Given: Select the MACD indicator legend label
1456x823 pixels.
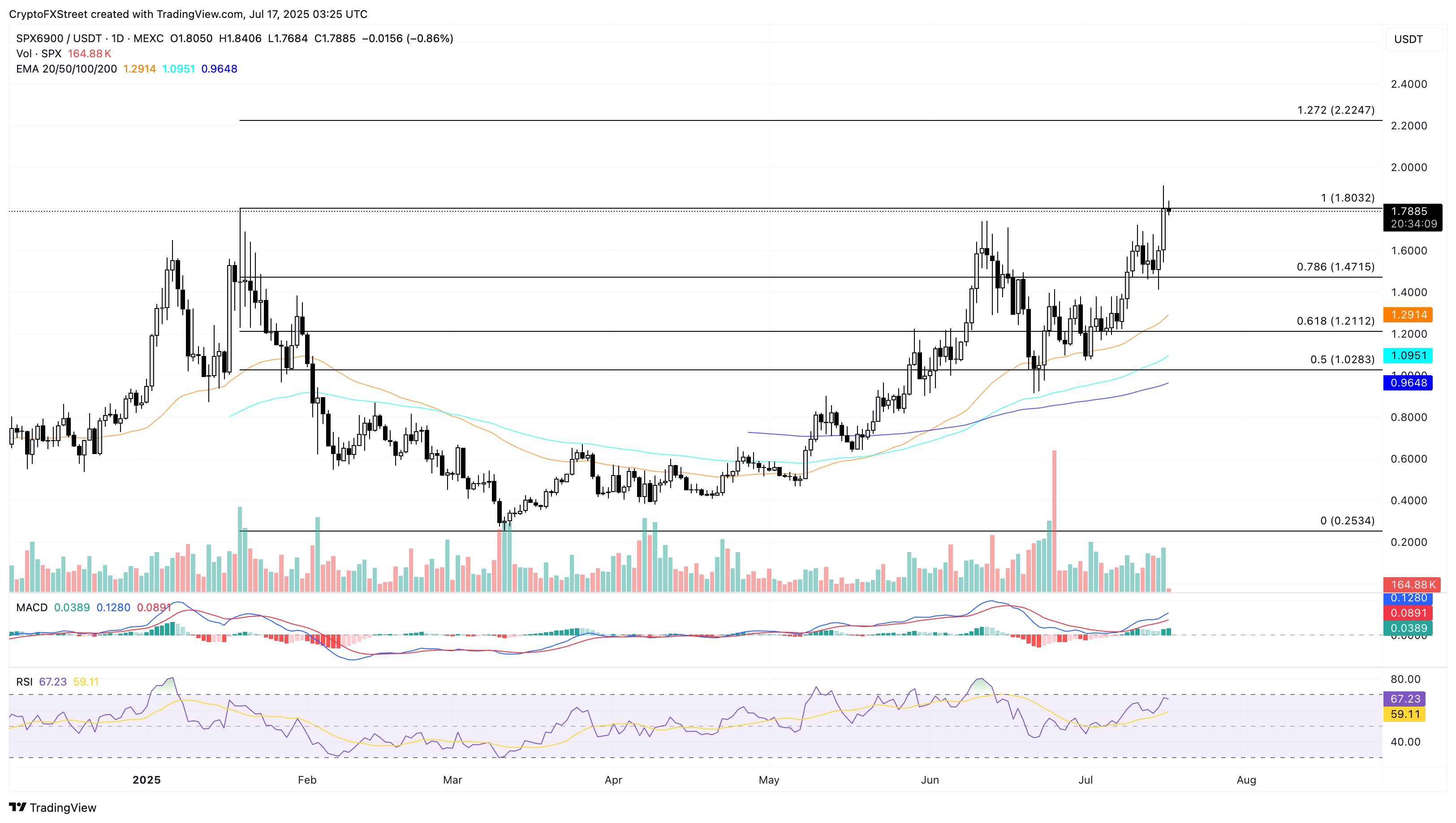Looking at the screenshot, I should 32,608.
